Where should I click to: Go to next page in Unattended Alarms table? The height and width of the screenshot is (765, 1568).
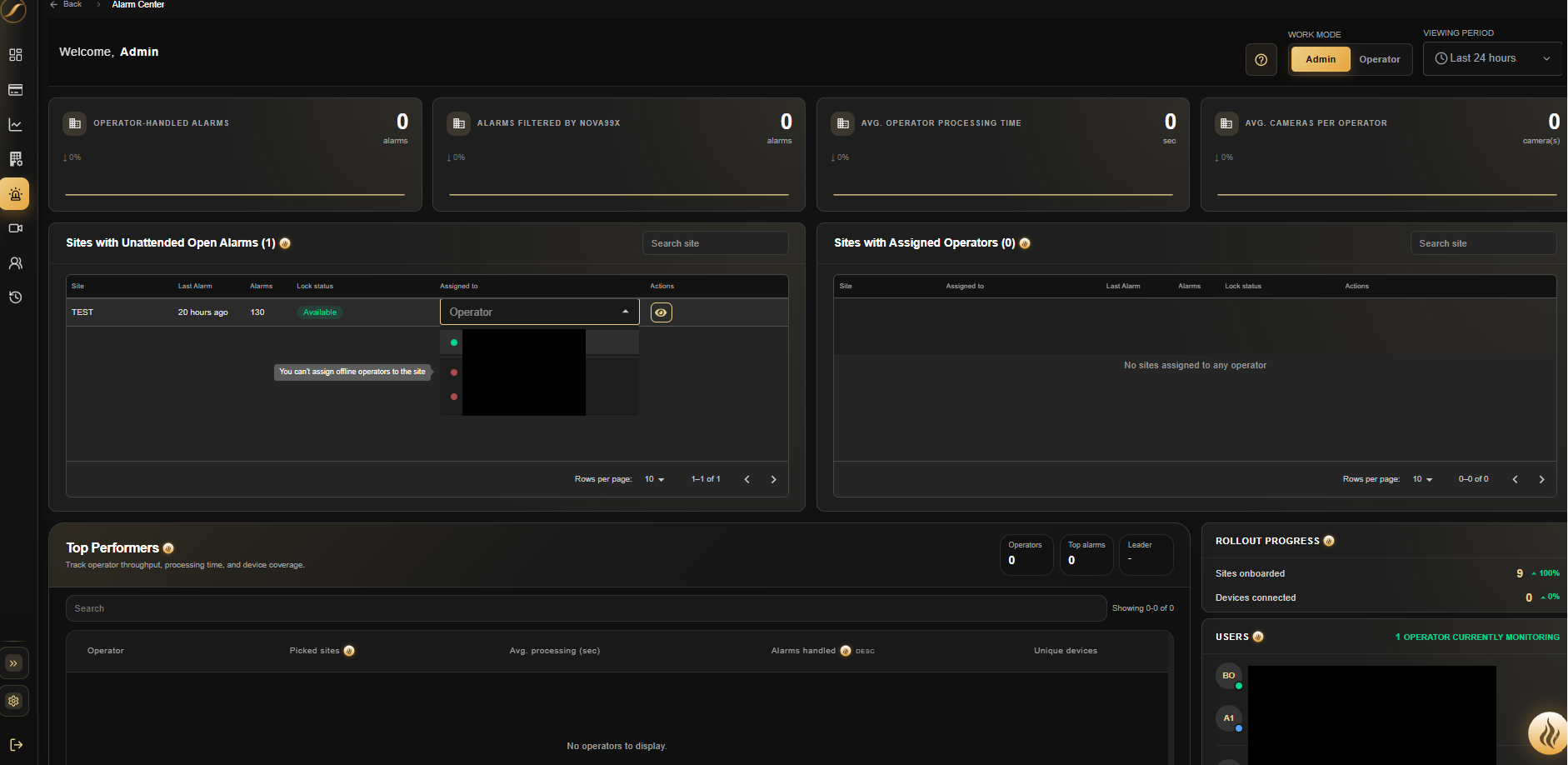773,479
